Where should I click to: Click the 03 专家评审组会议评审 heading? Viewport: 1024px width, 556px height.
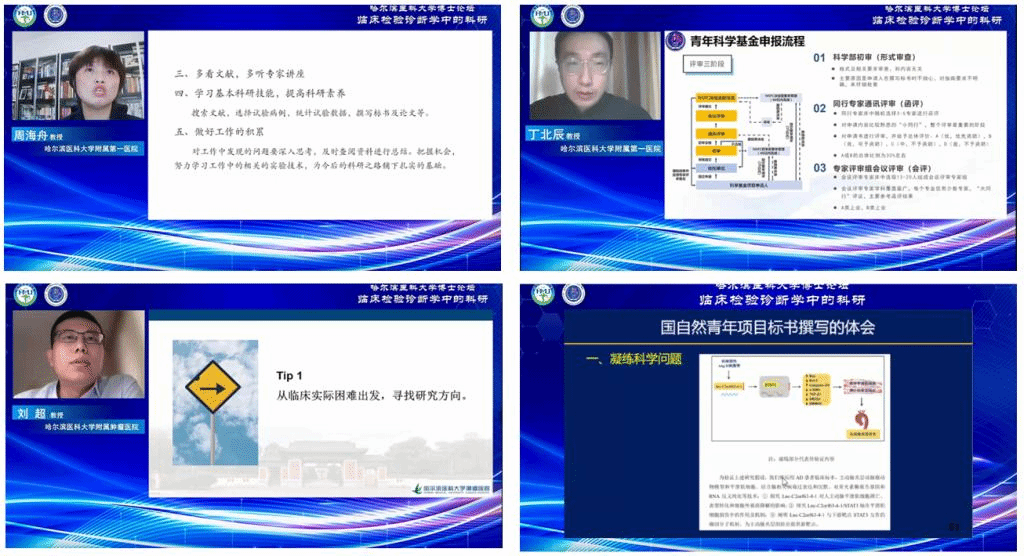tap(880, 168)
